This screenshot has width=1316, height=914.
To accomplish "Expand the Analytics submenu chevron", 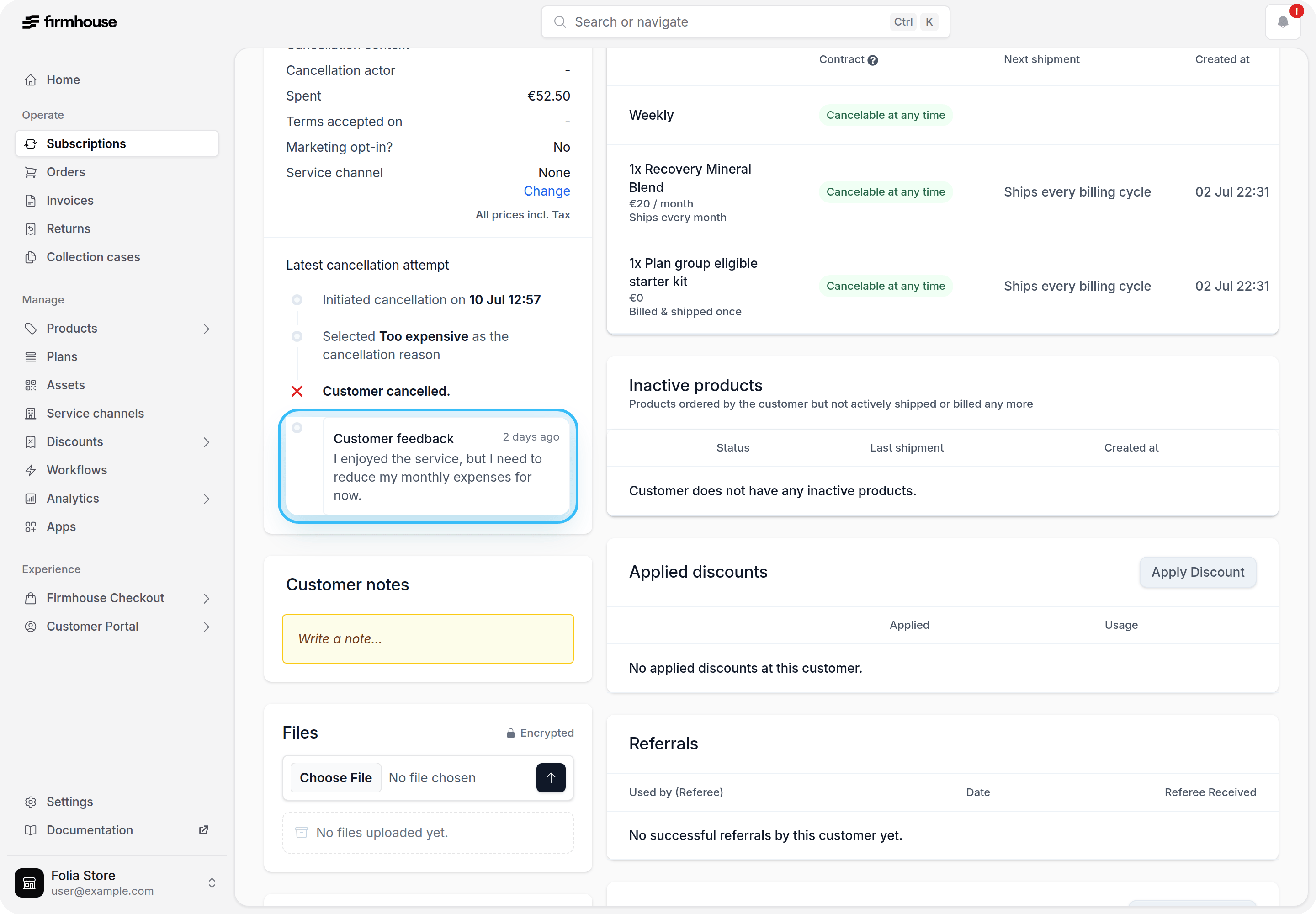I will pyautogui.click(x=206, y=499).
